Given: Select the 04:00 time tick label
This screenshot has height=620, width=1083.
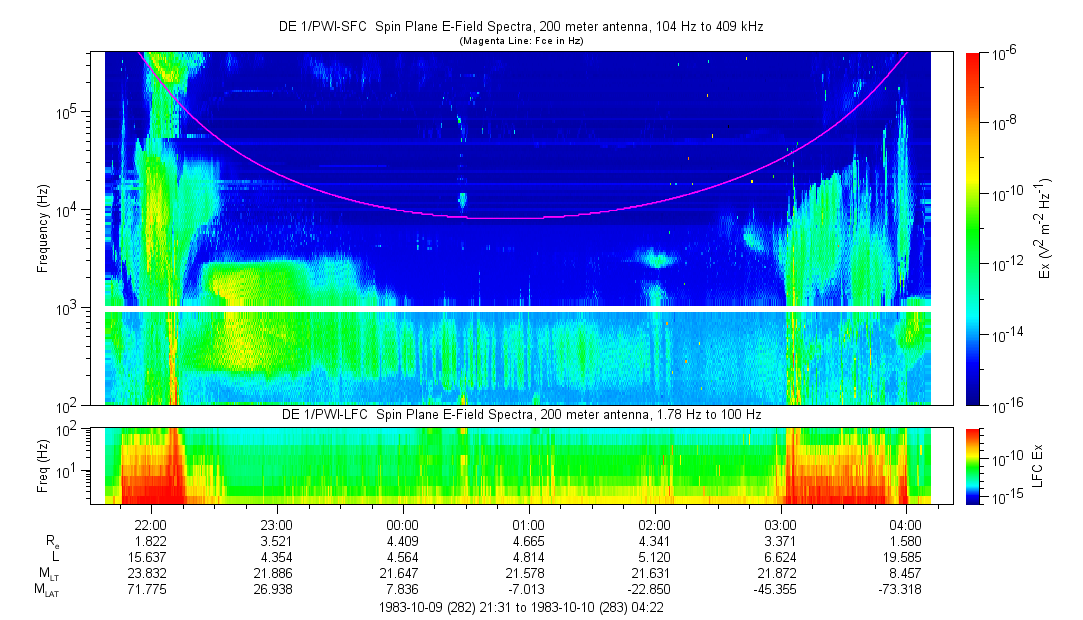Looking at the screenshot, I should click(x=906, y=524).
